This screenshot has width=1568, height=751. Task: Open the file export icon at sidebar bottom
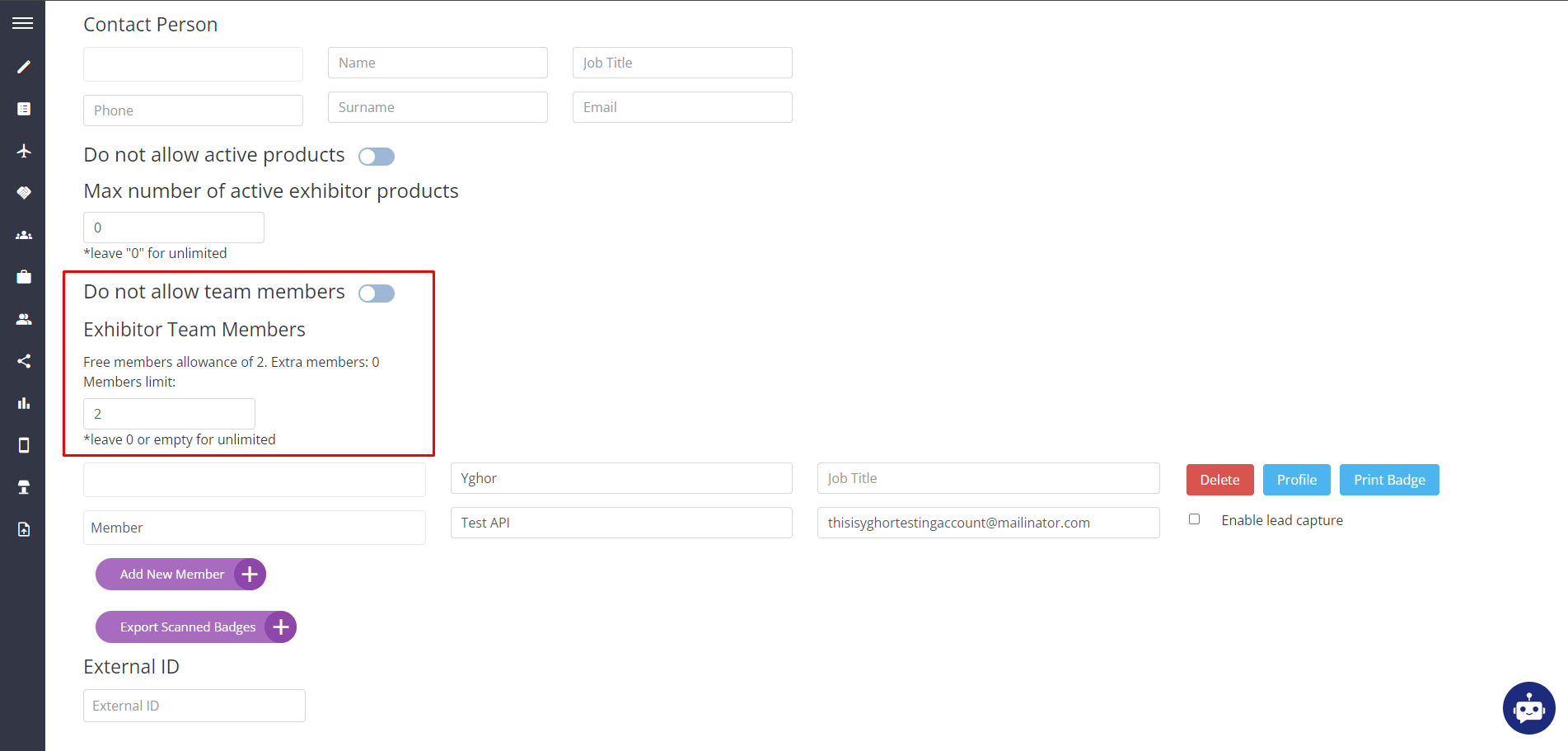pos(23,528)
